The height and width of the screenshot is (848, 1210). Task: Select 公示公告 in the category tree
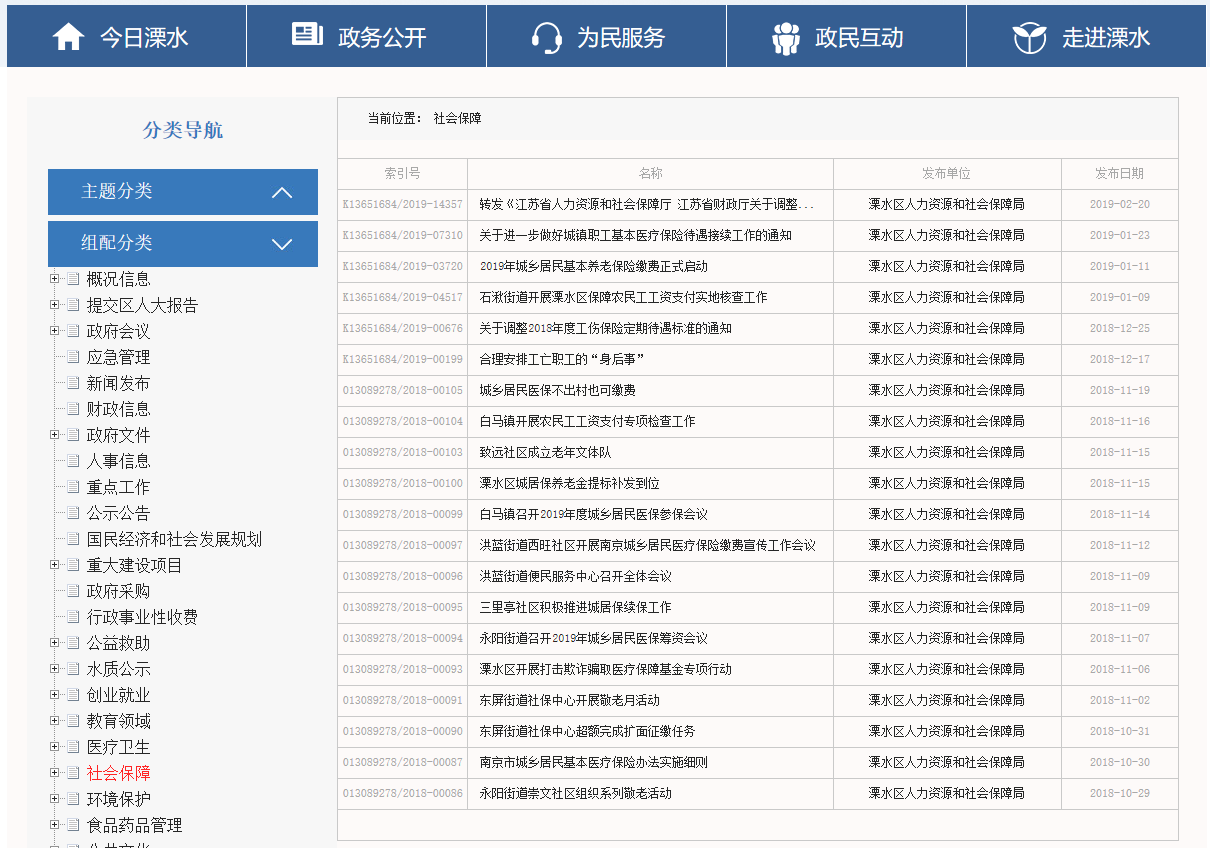click(x=118, y=513)
